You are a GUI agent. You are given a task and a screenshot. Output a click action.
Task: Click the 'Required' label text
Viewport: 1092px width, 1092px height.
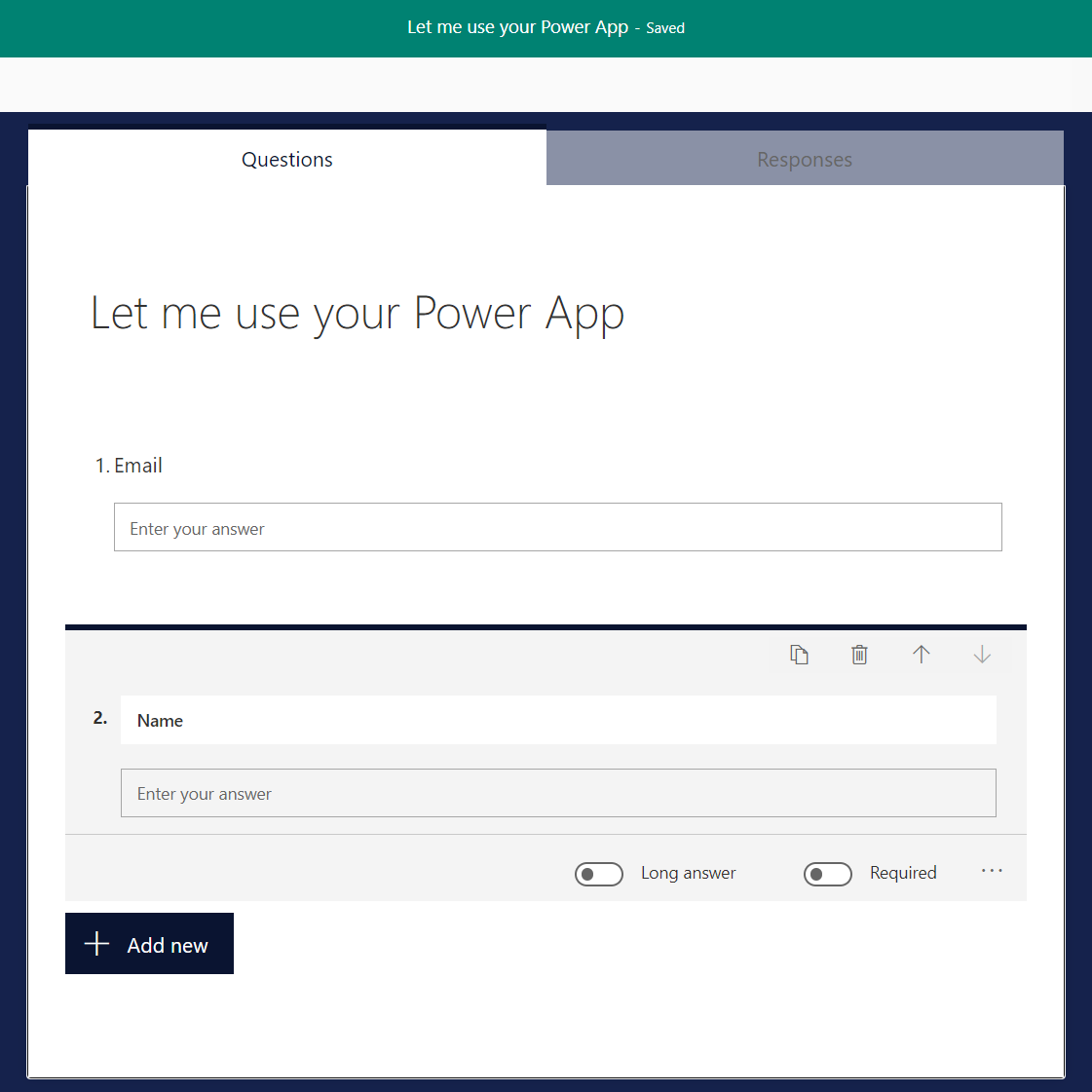coord(903,874)
